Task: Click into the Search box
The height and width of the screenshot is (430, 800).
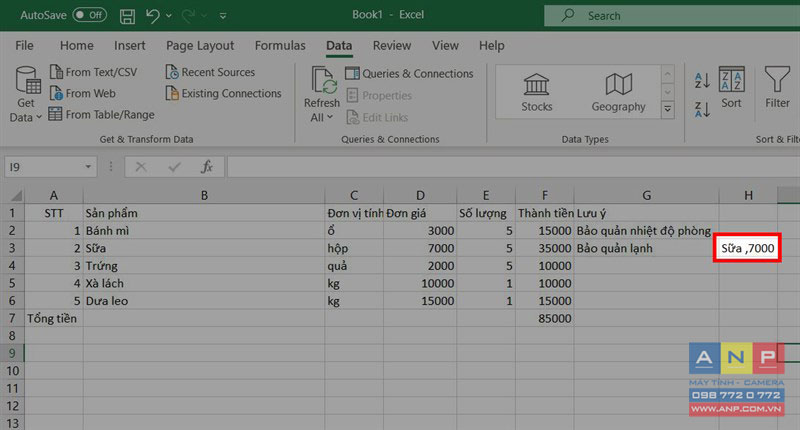Action: coord(672,16)
